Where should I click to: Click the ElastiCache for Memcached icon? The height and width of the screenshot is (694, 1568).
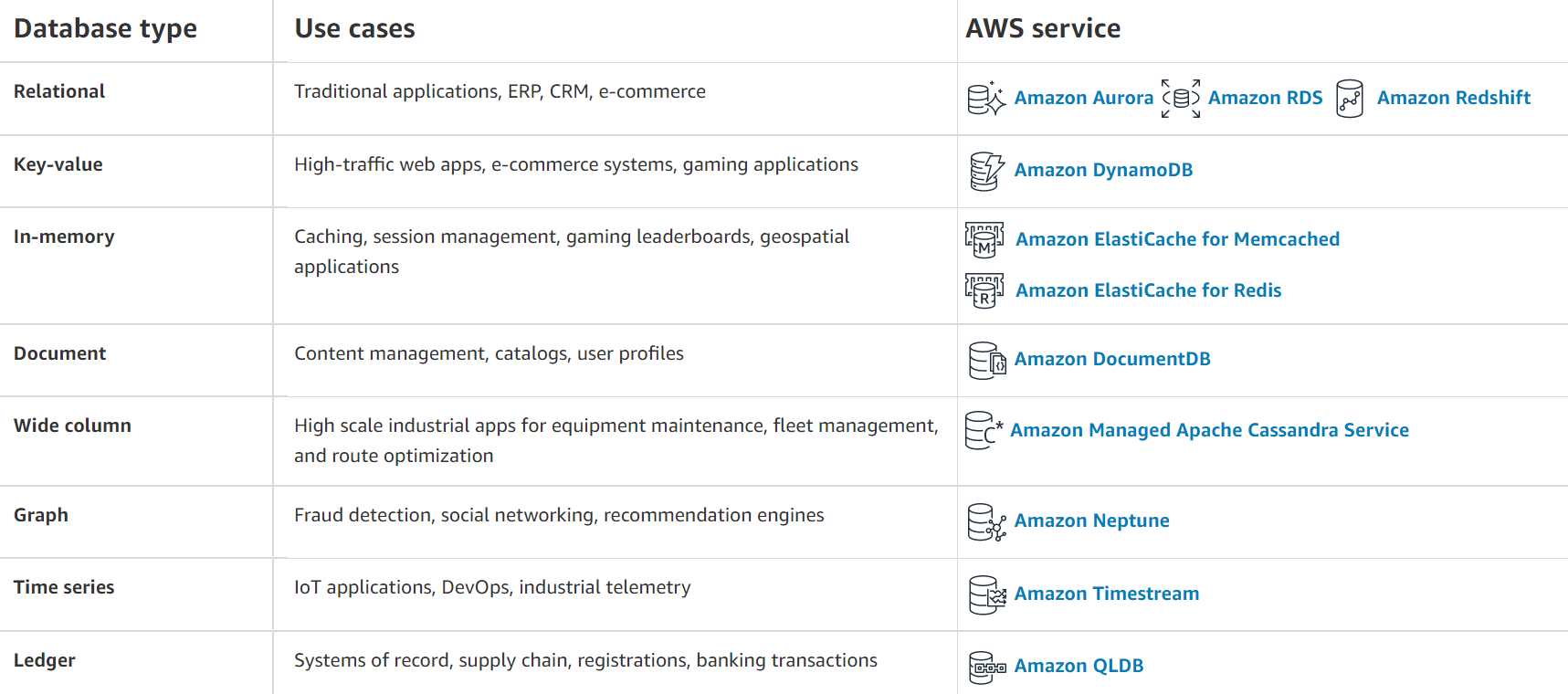pyautogui.click(x=984, y=239)
